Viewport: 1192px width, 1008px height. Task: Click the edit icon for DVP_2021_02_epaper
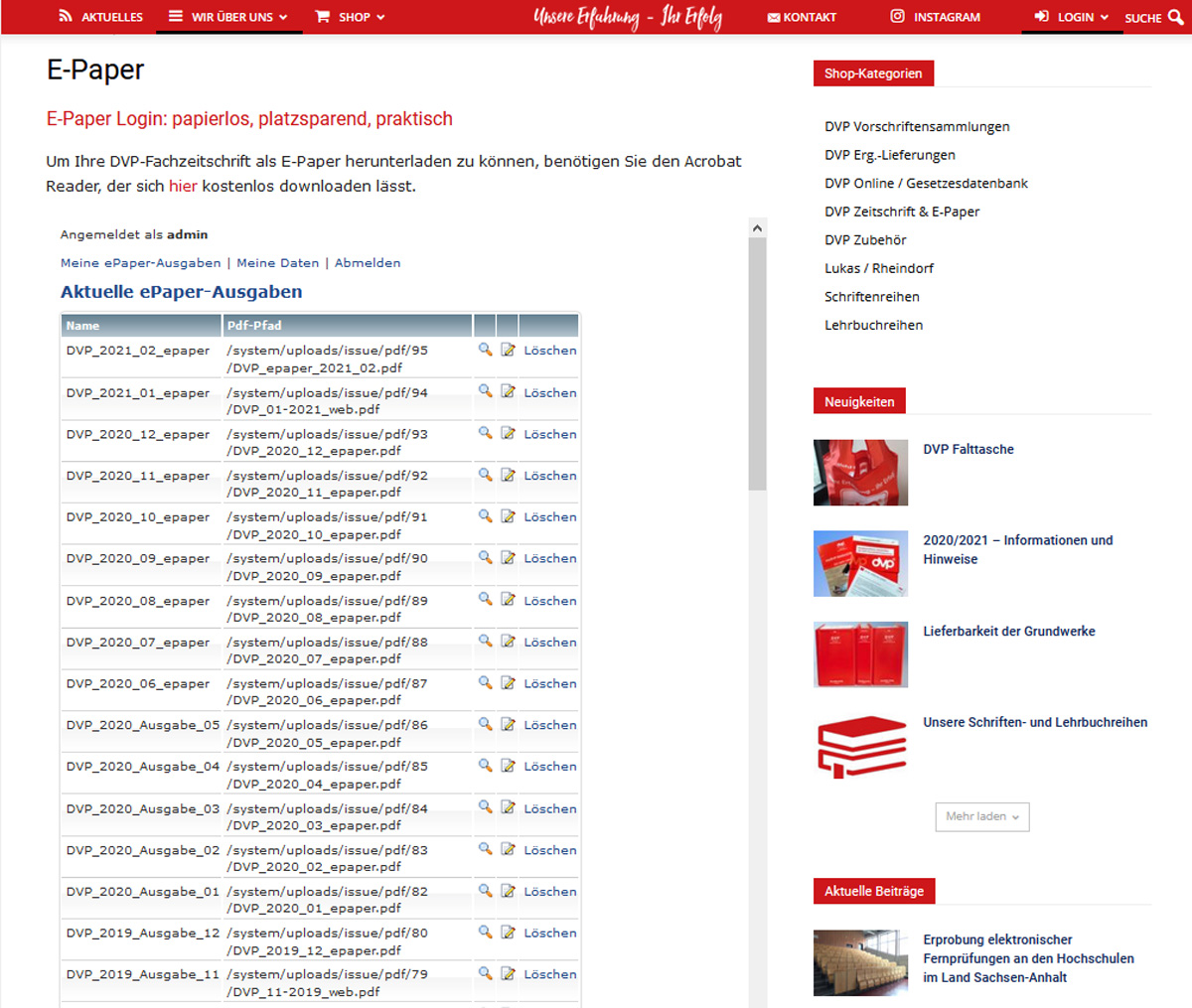(x=508, y=350)
